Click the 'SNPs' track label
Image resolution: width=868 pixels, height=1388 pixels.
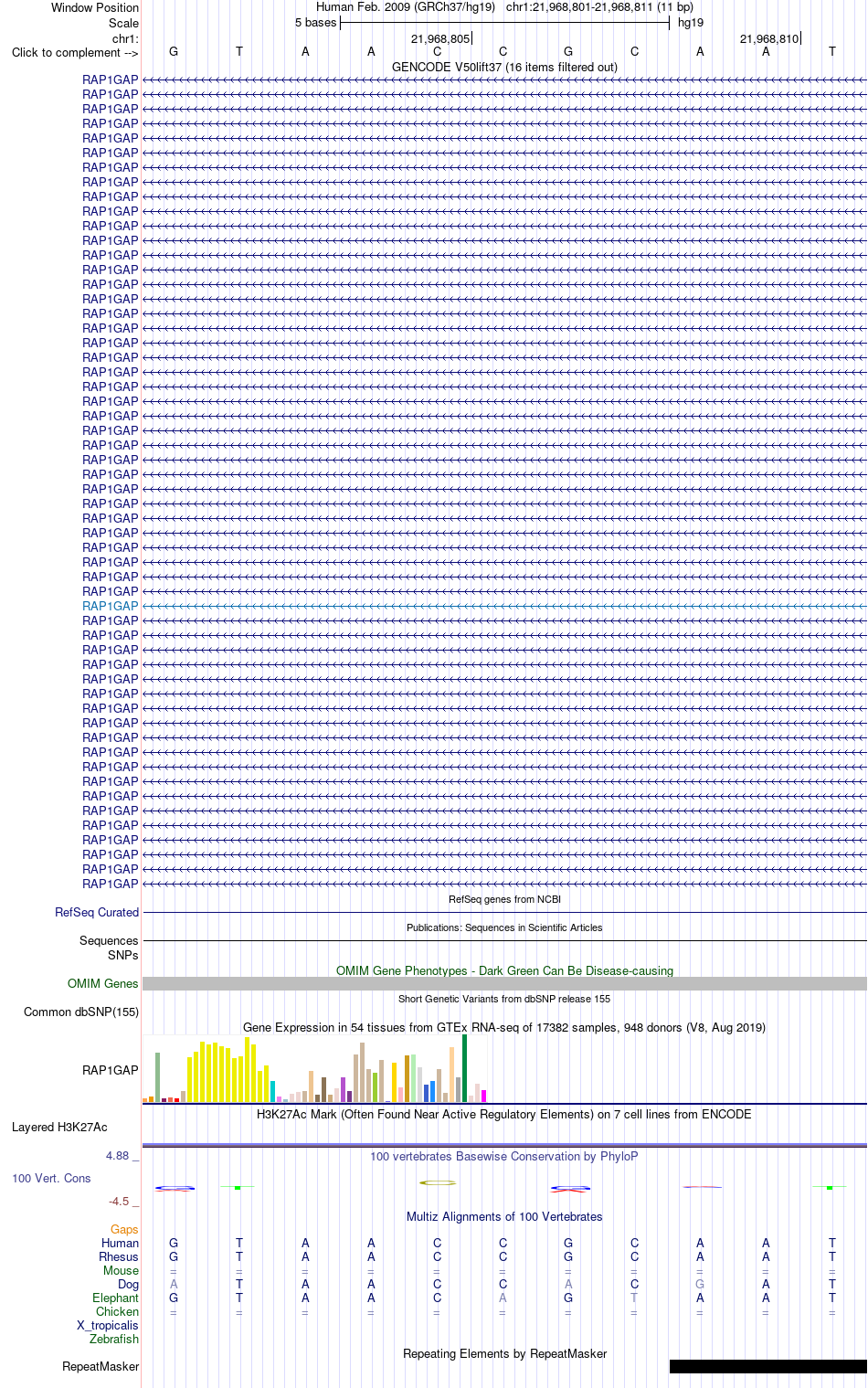pos(123,955)
